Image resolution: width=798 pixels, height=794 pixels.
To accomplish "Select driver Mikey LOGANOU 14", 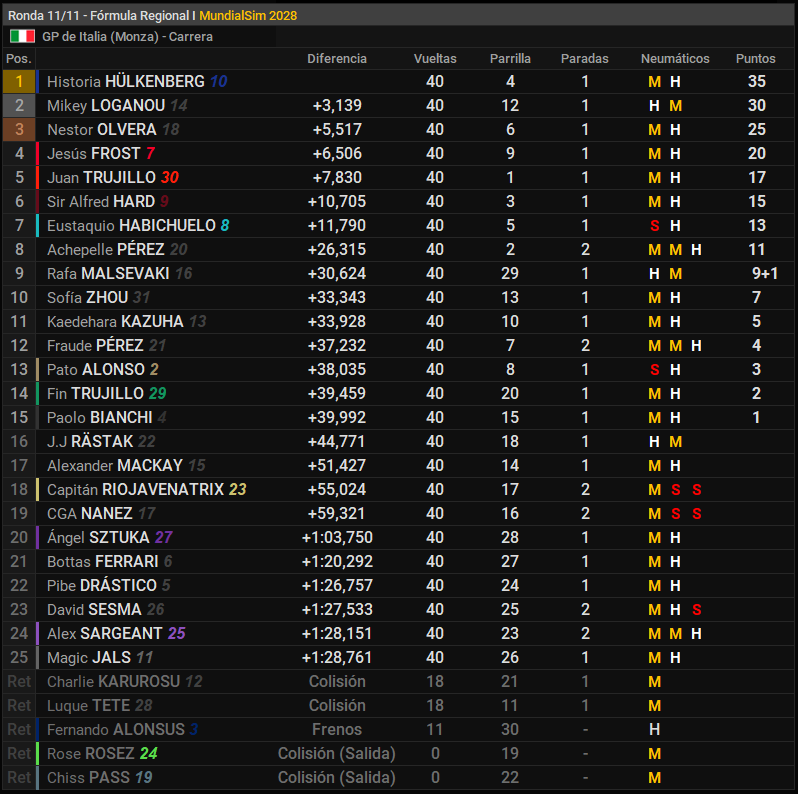I will pyautogui.click(x=117, y=105).
